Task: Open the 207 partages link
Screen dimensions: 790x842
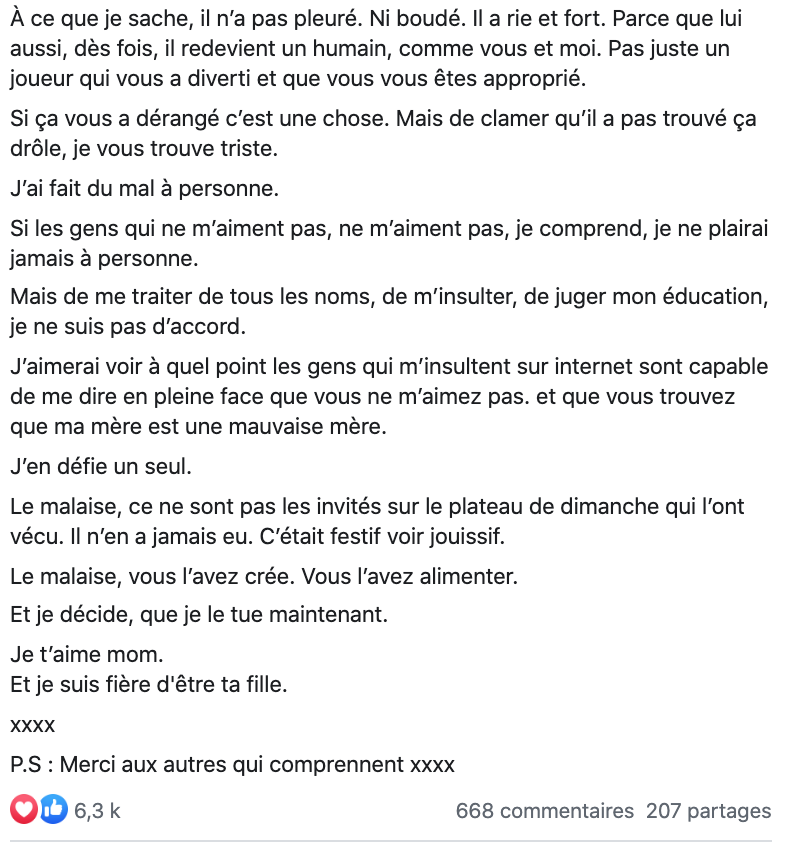Action: pyautogui.click(x=708, y=810)
